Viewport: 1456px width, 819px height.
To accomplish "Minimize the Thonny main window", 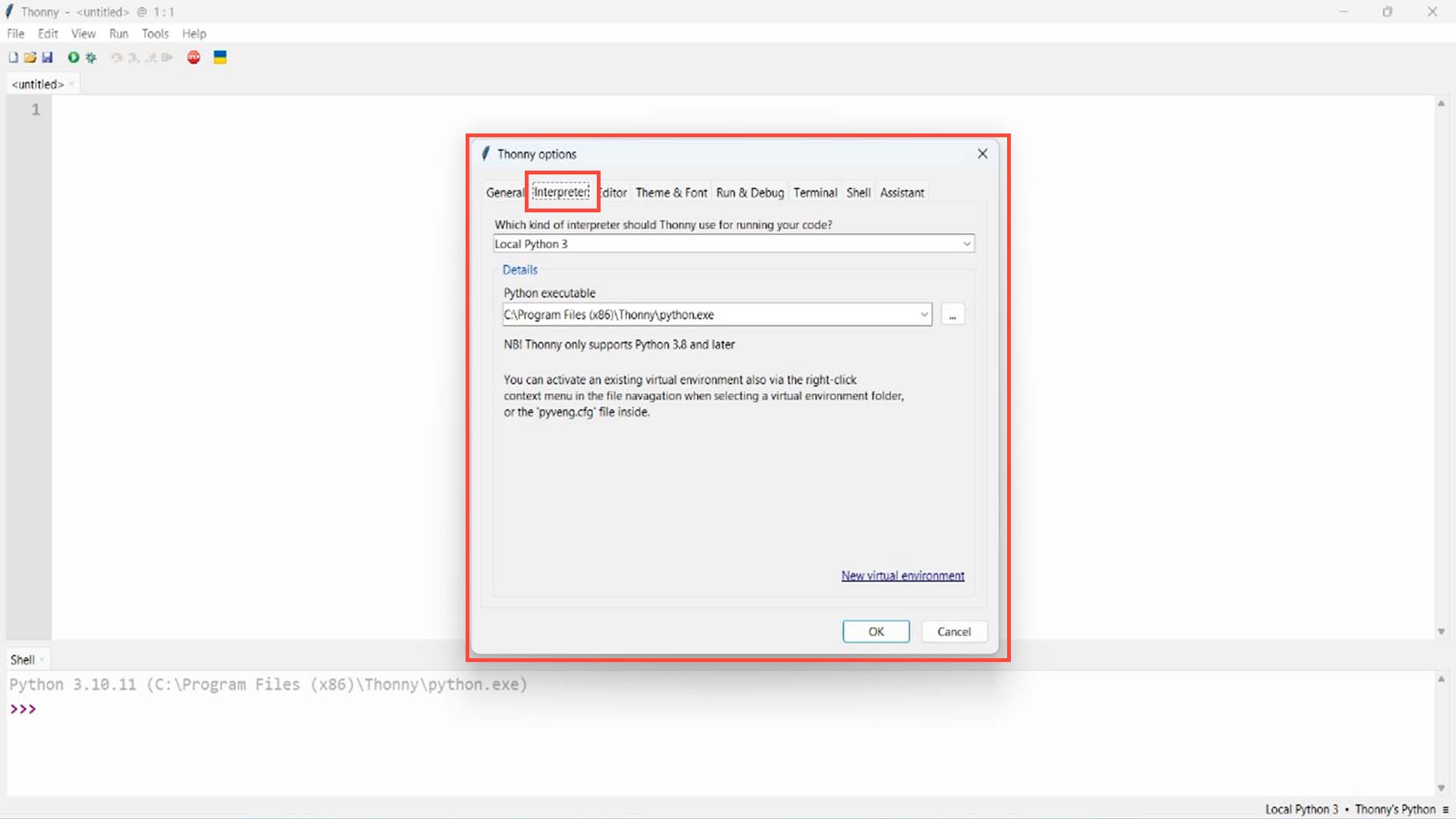I will point(1344,11).
